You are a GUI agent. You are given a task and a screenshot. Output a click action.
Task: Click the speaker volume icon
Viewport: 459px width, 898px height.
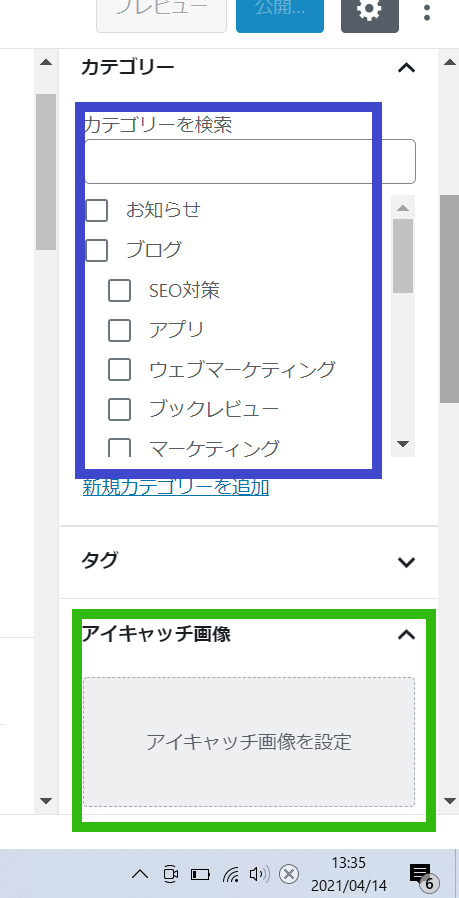[x=259, y=874]
